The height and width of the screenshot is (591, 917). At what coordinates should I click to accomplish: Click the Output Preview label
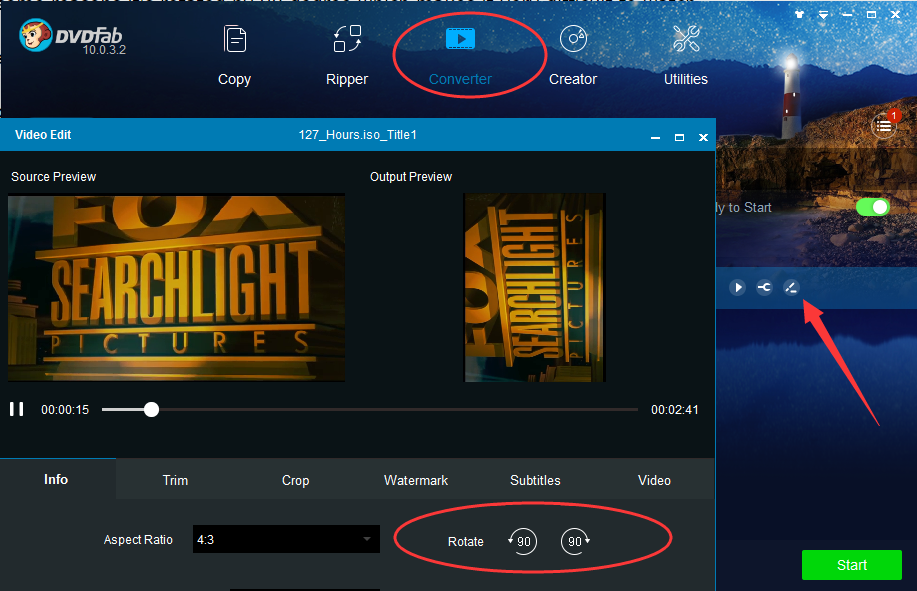pos(411,177)
